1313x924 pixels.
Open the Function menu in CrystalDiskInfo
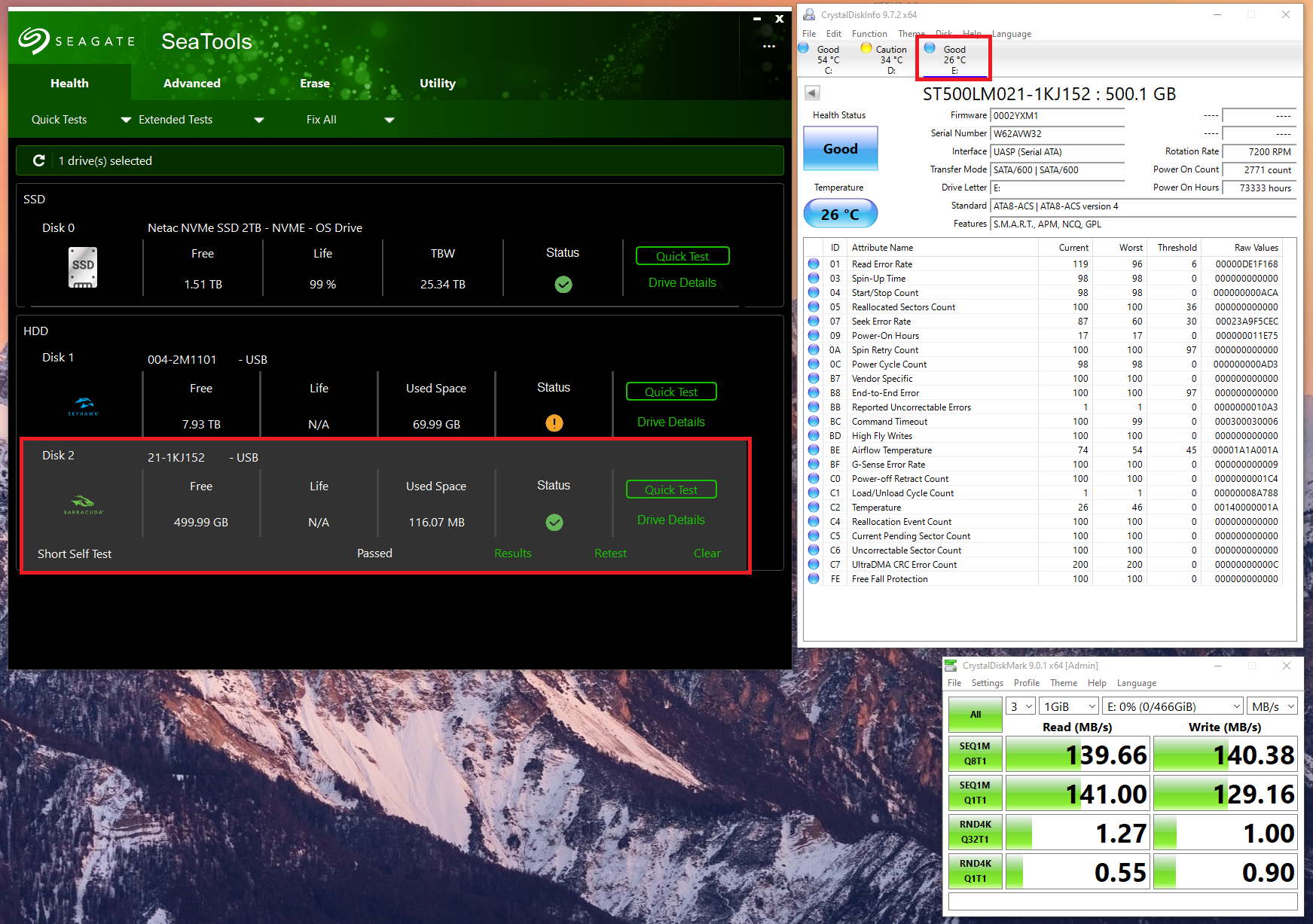pyautogui.click(x=869, y=34)
